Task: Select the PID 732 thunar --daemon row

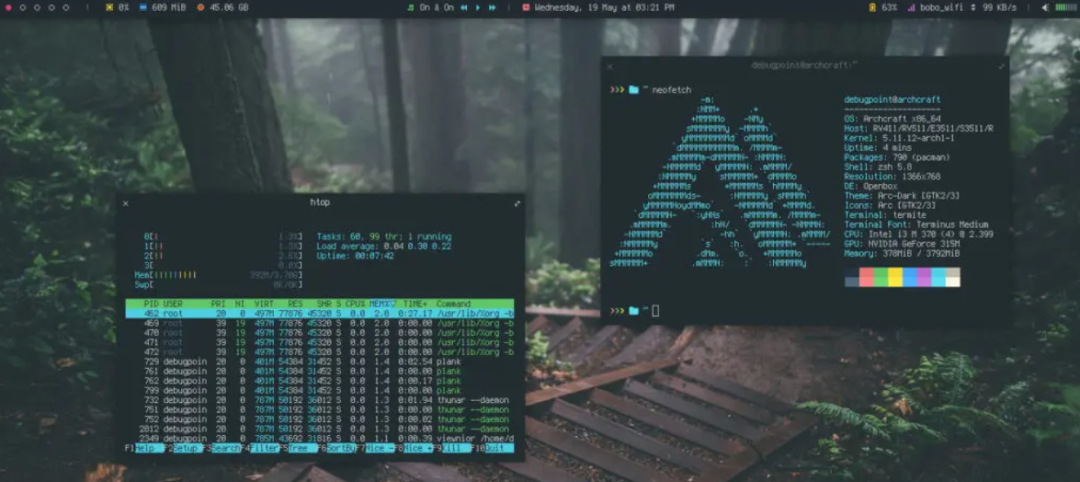Action: coord(320,400)
